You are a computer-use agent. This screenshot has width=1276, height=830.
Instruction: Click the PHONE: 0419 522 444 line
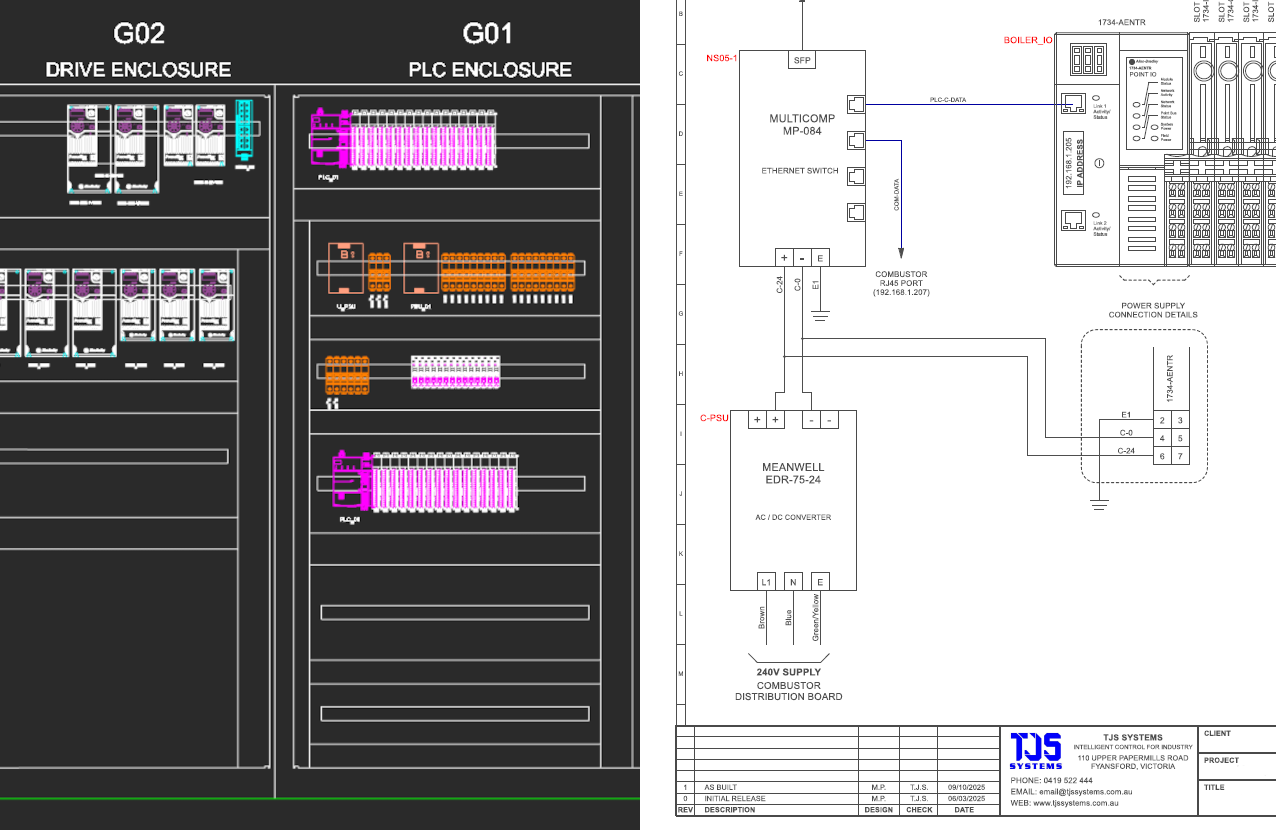tap(1052, 780)
